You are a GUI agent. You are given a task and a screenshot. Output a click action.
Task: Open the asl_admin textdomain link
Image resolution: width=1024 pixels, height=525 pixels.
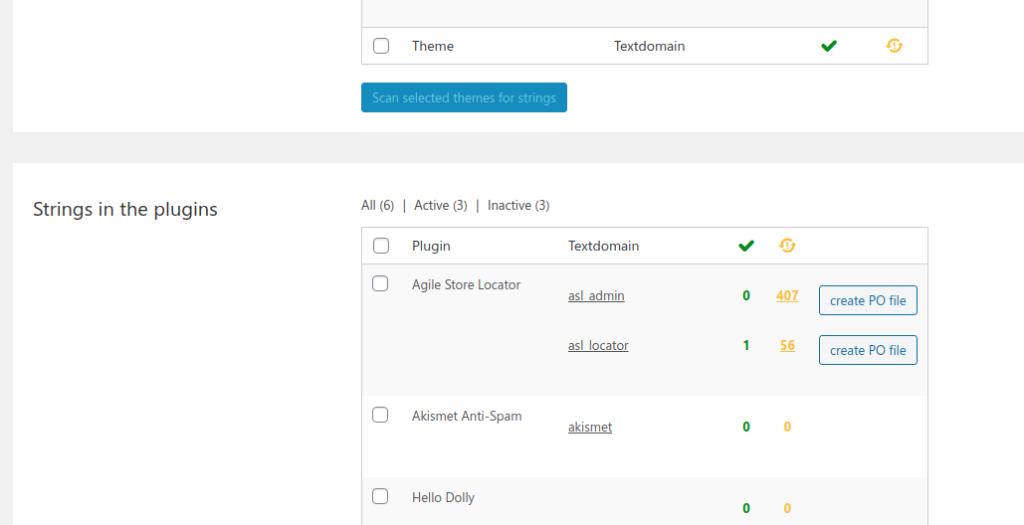[x=596, y=296]
